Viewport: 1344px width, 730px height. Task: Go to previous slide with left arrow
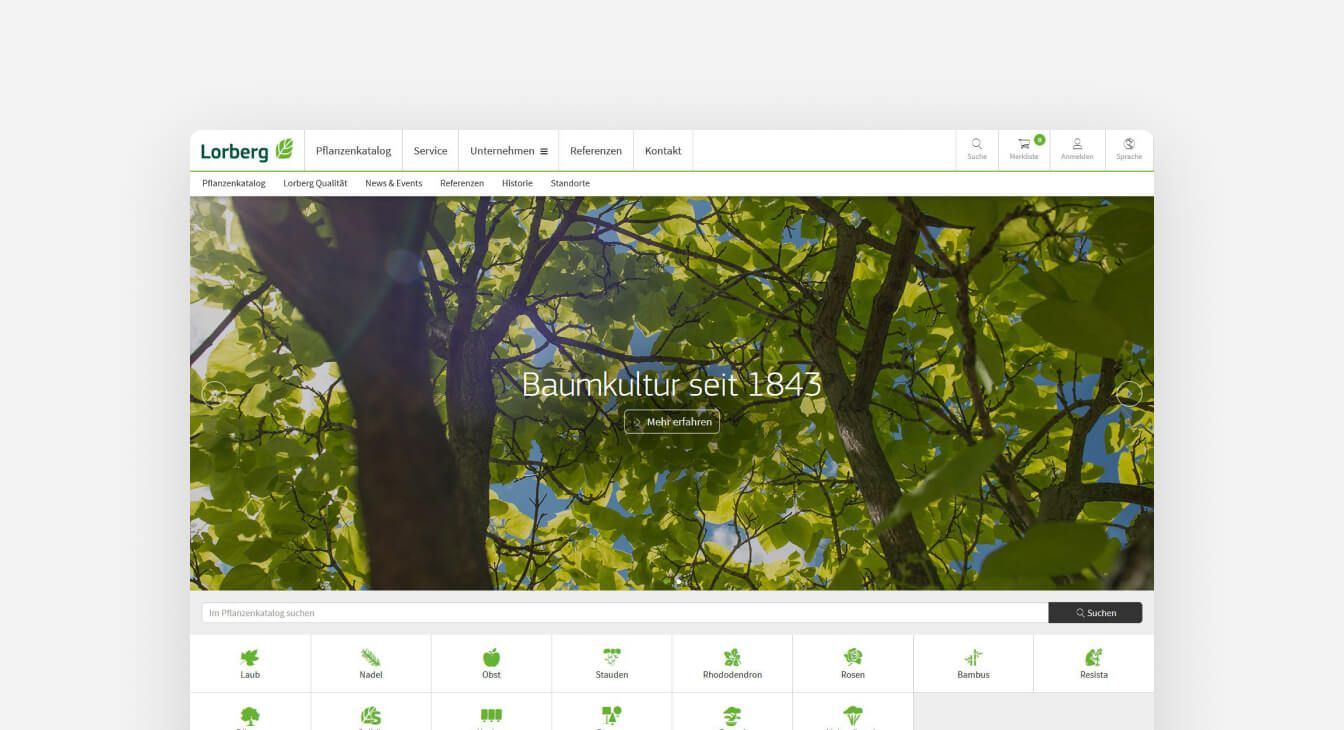click(214, 394)
